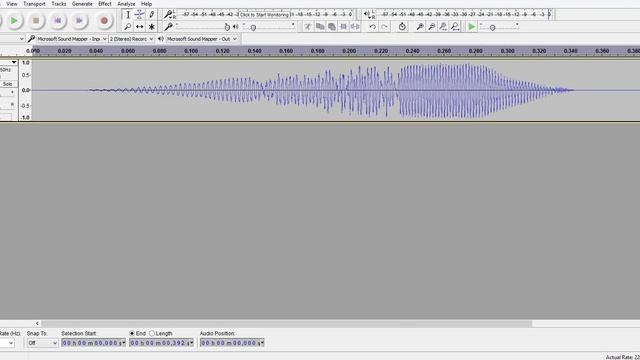Select the Selection (I-beam) tool
The height and width of the screenshot is (360, 640).
pyautogui.click(x=128, y=15)
